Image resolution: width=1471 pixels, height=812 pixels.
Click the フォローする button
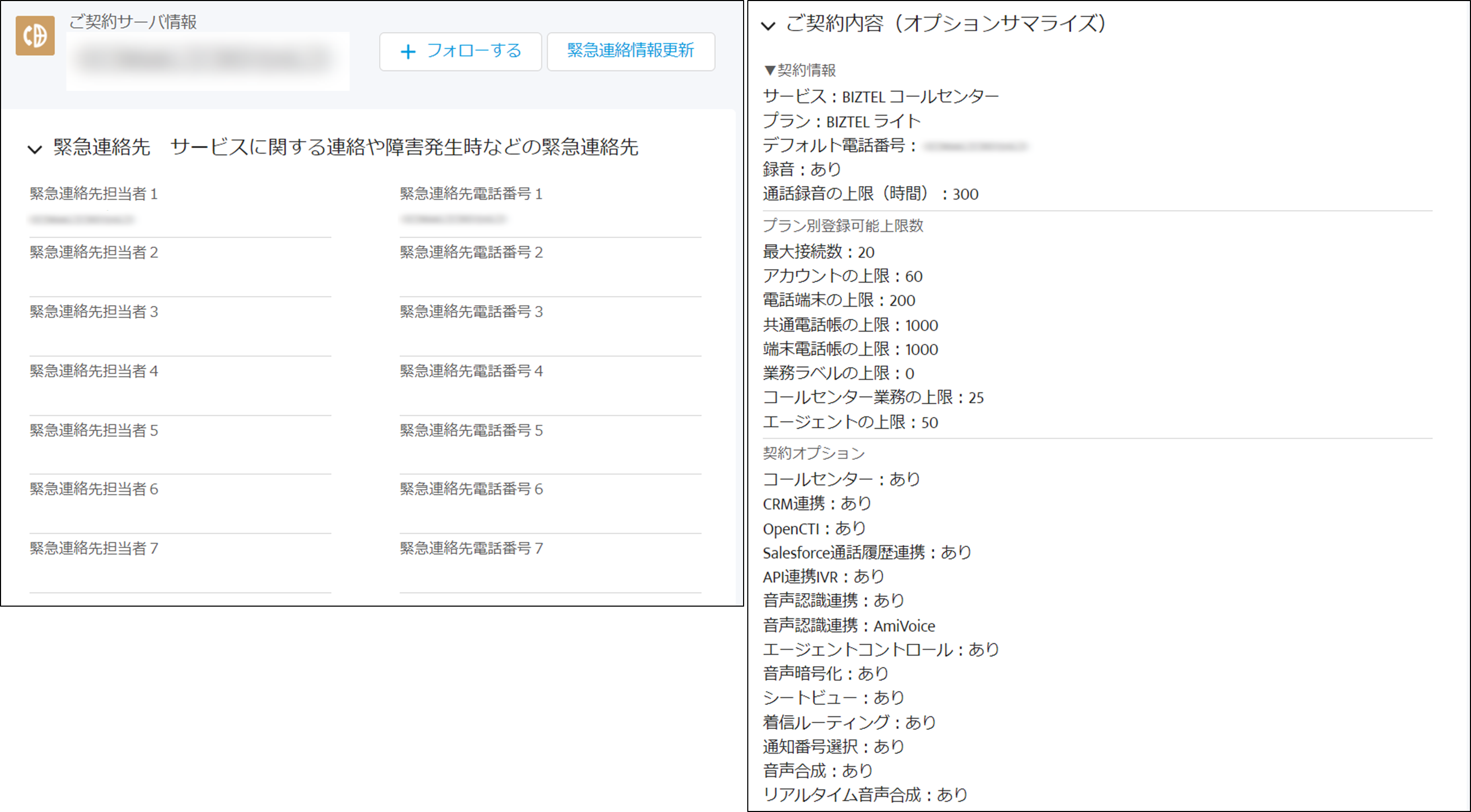click(460, 51)
